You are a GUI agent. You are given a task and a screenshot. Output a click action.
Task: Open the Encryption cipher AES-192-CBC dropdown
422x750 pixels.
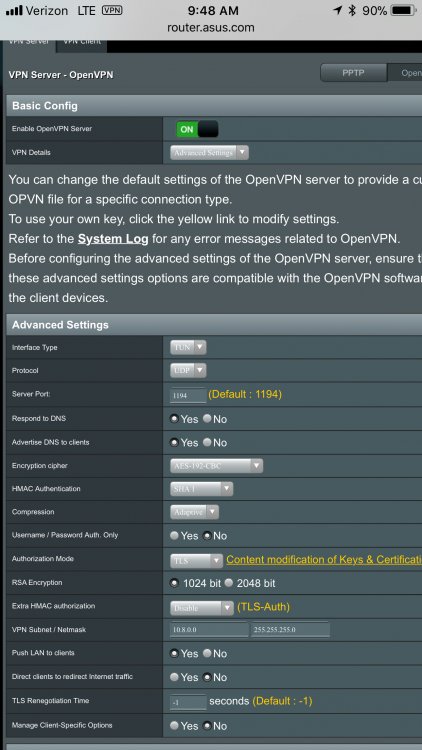coord(216,465)
